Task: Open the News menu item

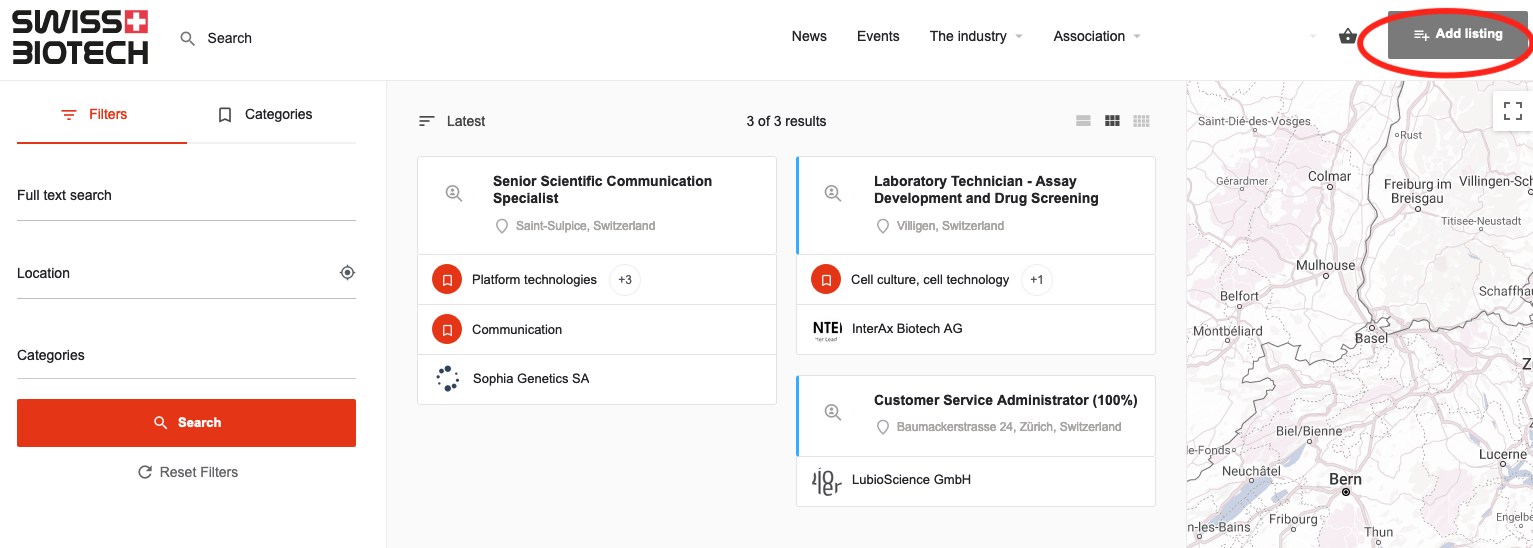Action: pyautogui.click(x=809, y=37)
